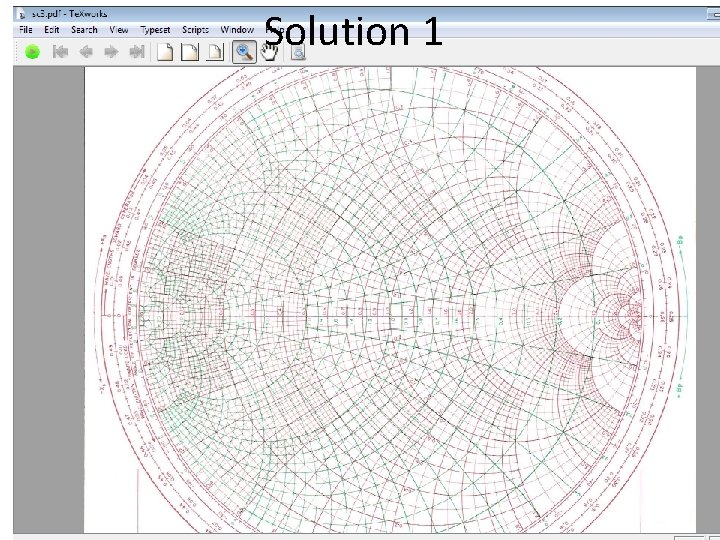This screenshot has width=720, height=540.
Task: Fit the page to window width
Action: [190, 52]
